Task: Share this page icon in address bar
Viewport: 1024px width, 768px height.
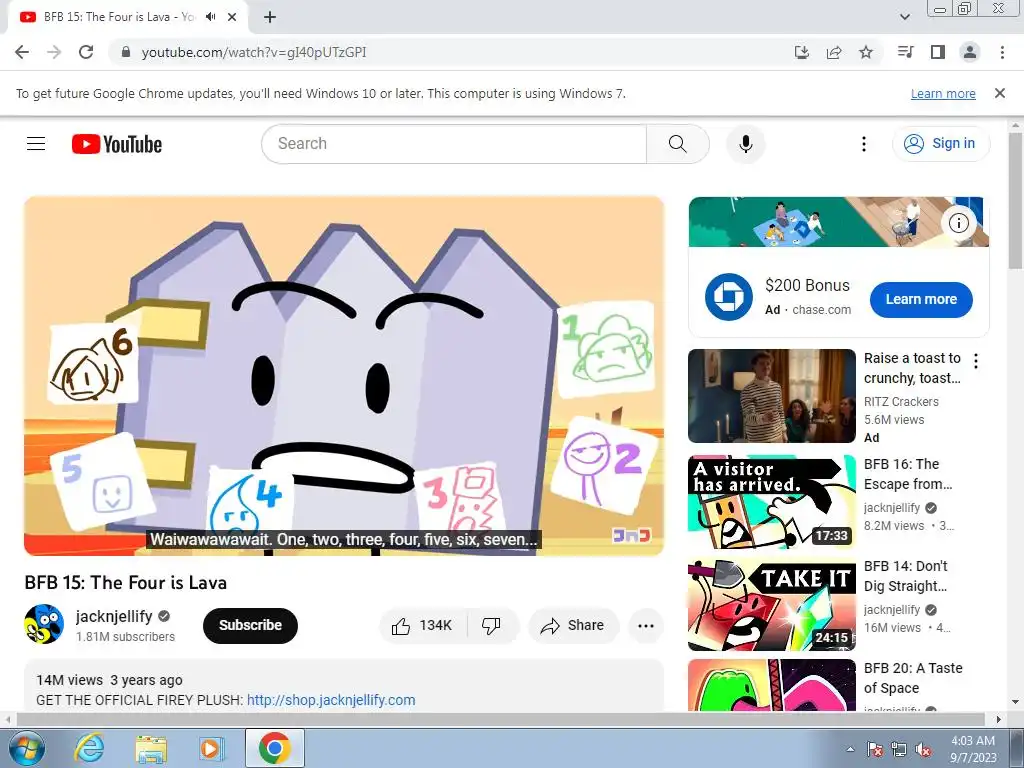Action: 834,52
